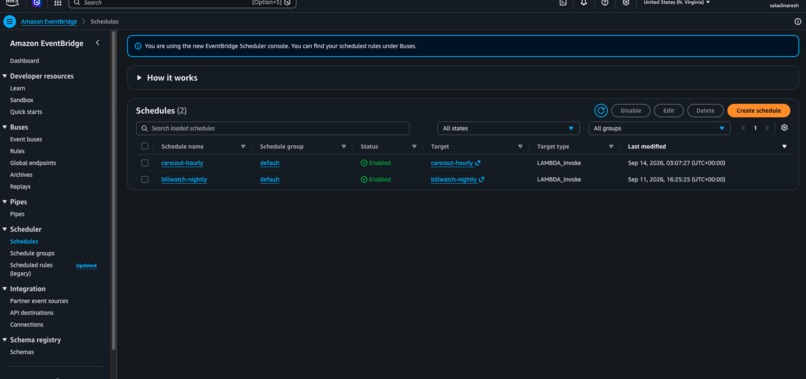Sort by Last modified column
The image size is (806, 379).
784,147
